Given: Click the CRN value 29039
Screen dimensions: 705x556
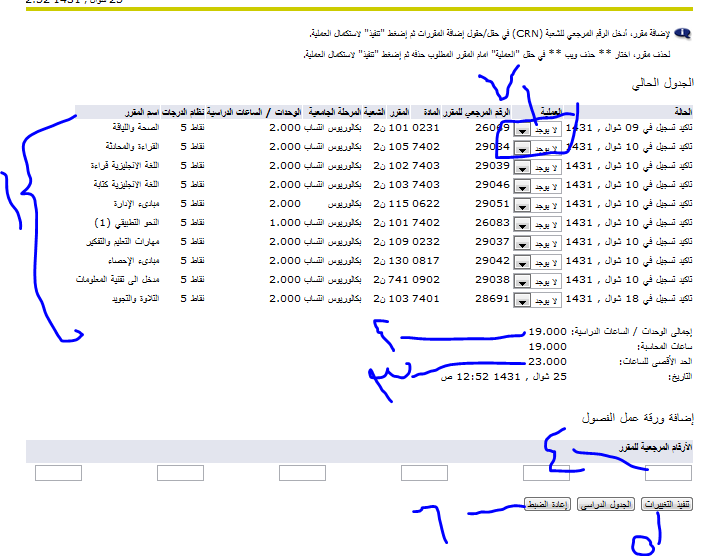Looking at the screenshot, I should [x=492, y=165].
